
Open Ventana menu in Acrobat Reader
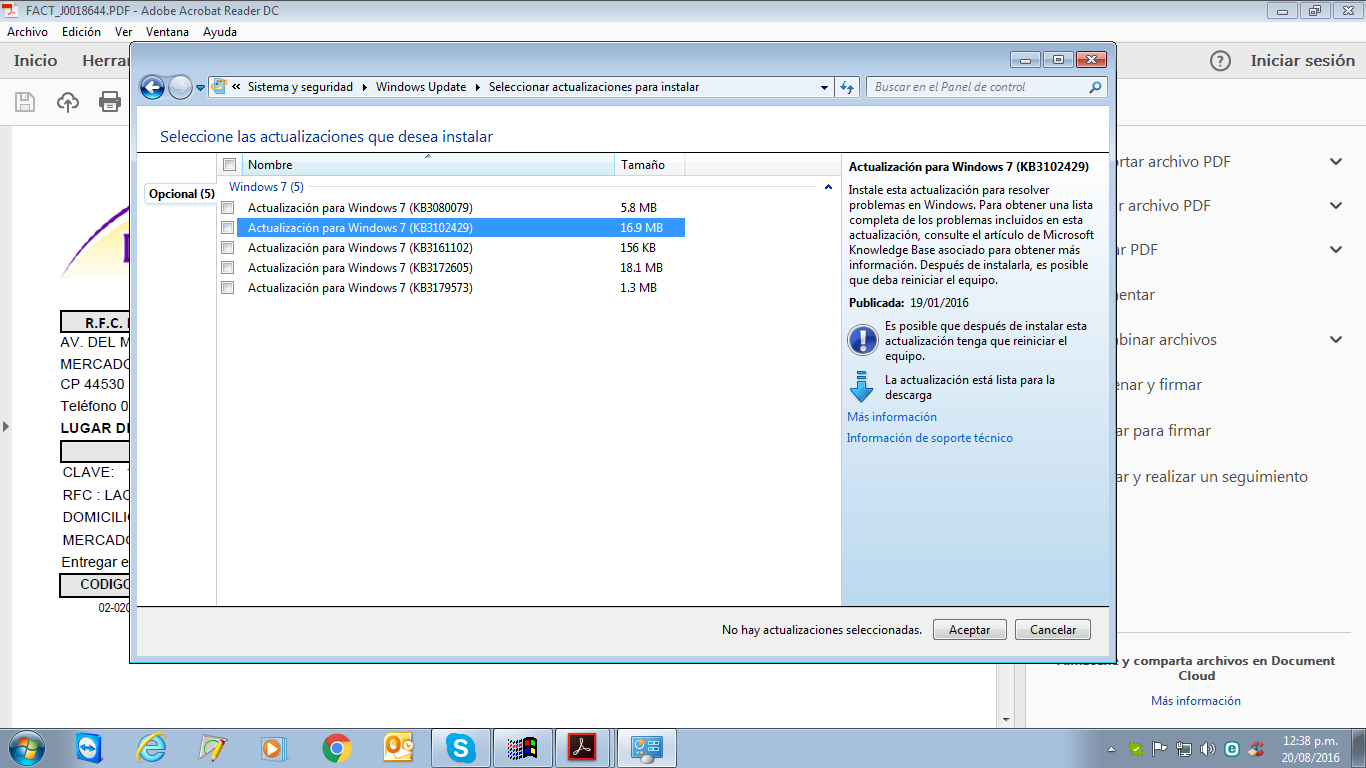pyautogui.click(x=167, y=32)
